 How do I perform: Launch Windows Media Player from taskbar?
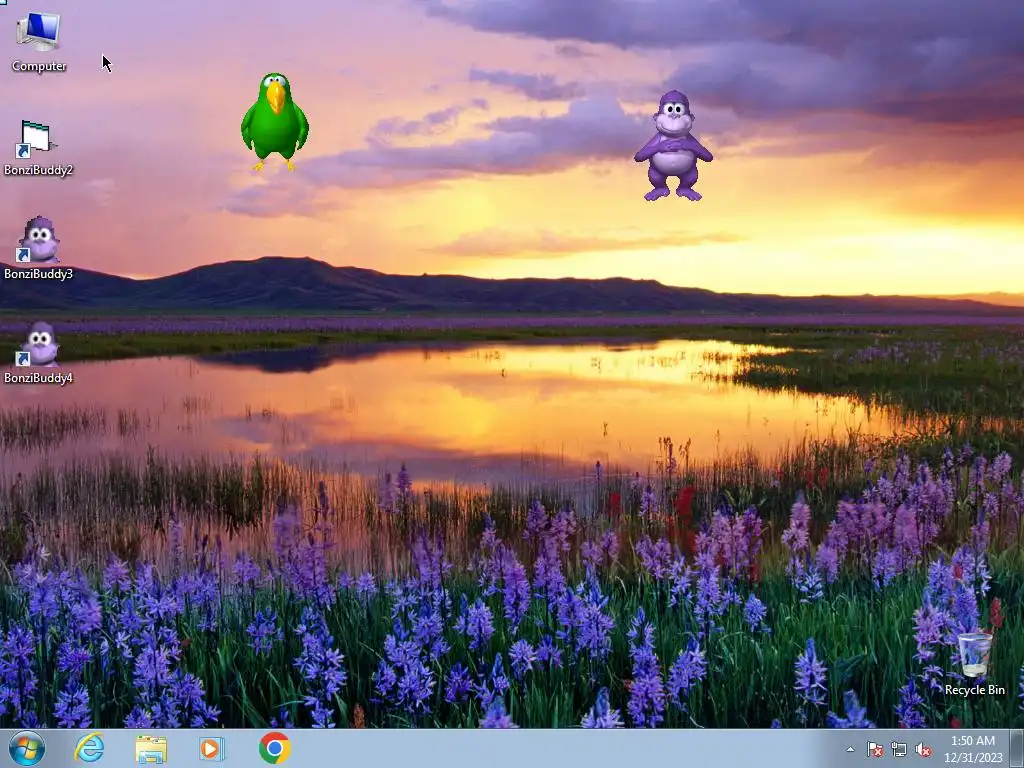click(212, 749)
